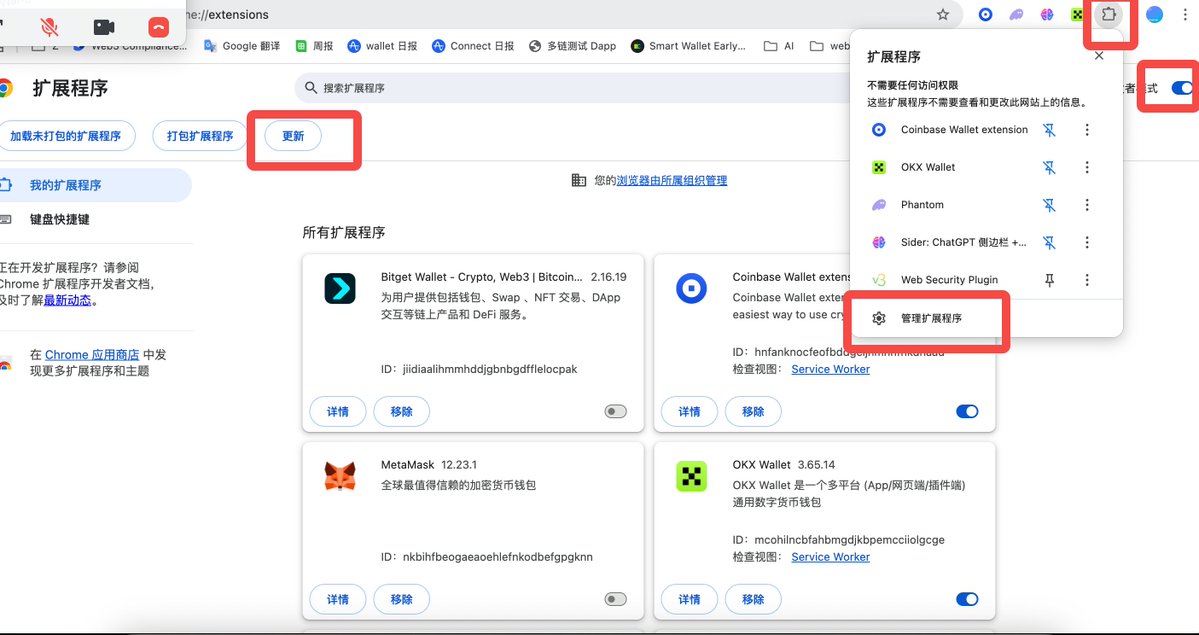Unpin Sider: ChatGPT 侧边栏 in the popup
The height and width of the screenshot is (635, 1199).
[1050, 243]
